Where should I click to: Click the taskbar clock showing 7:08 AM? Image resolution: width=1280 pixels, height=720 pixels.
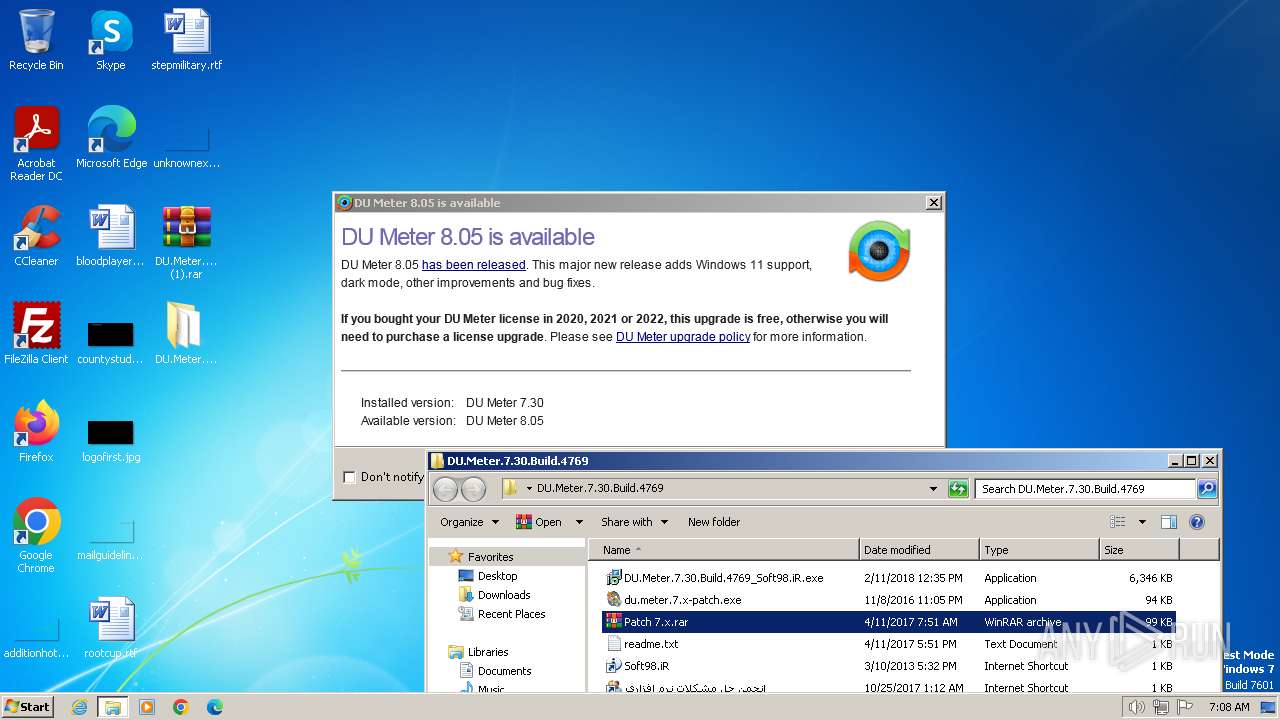1229,707
